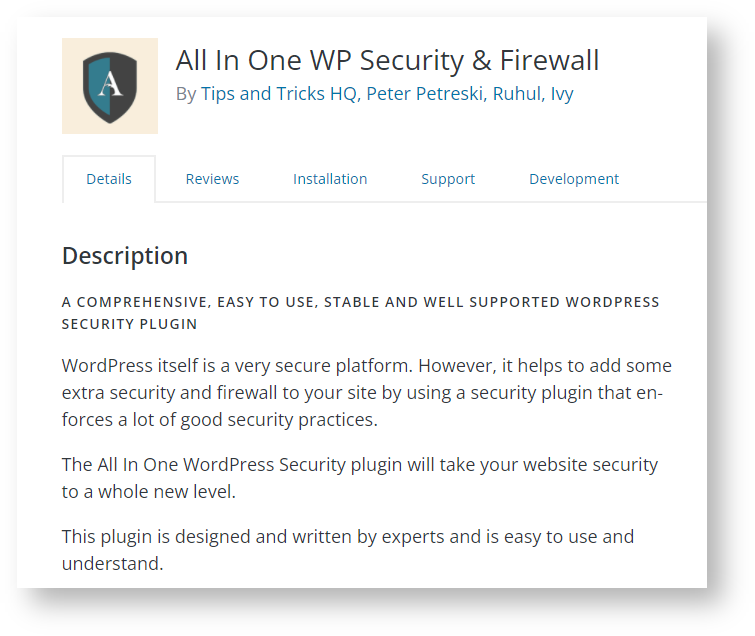Click paragraph starting 'The All In One WordPress Security'
The width and height of the screenshot is (755, 636).
(x=360, y=478)
